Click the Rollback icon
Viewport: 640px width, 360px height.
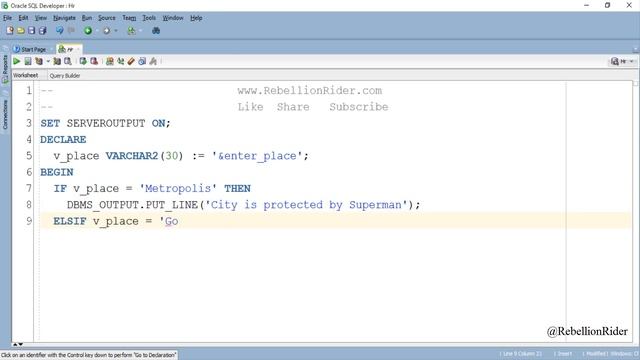pyautogui.click(x=94, y=61)
